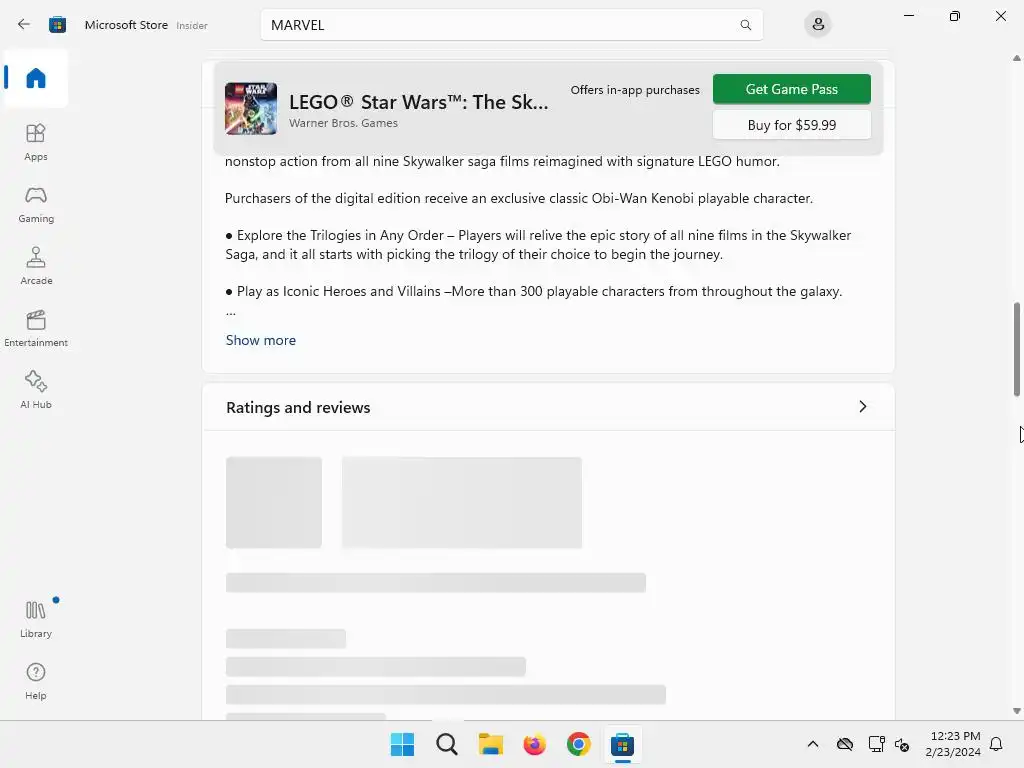Image resolution: width=1024 pixels, height=768 pixels.
Task: Open the Apps section in sidebar
Action: coord(36,142)
